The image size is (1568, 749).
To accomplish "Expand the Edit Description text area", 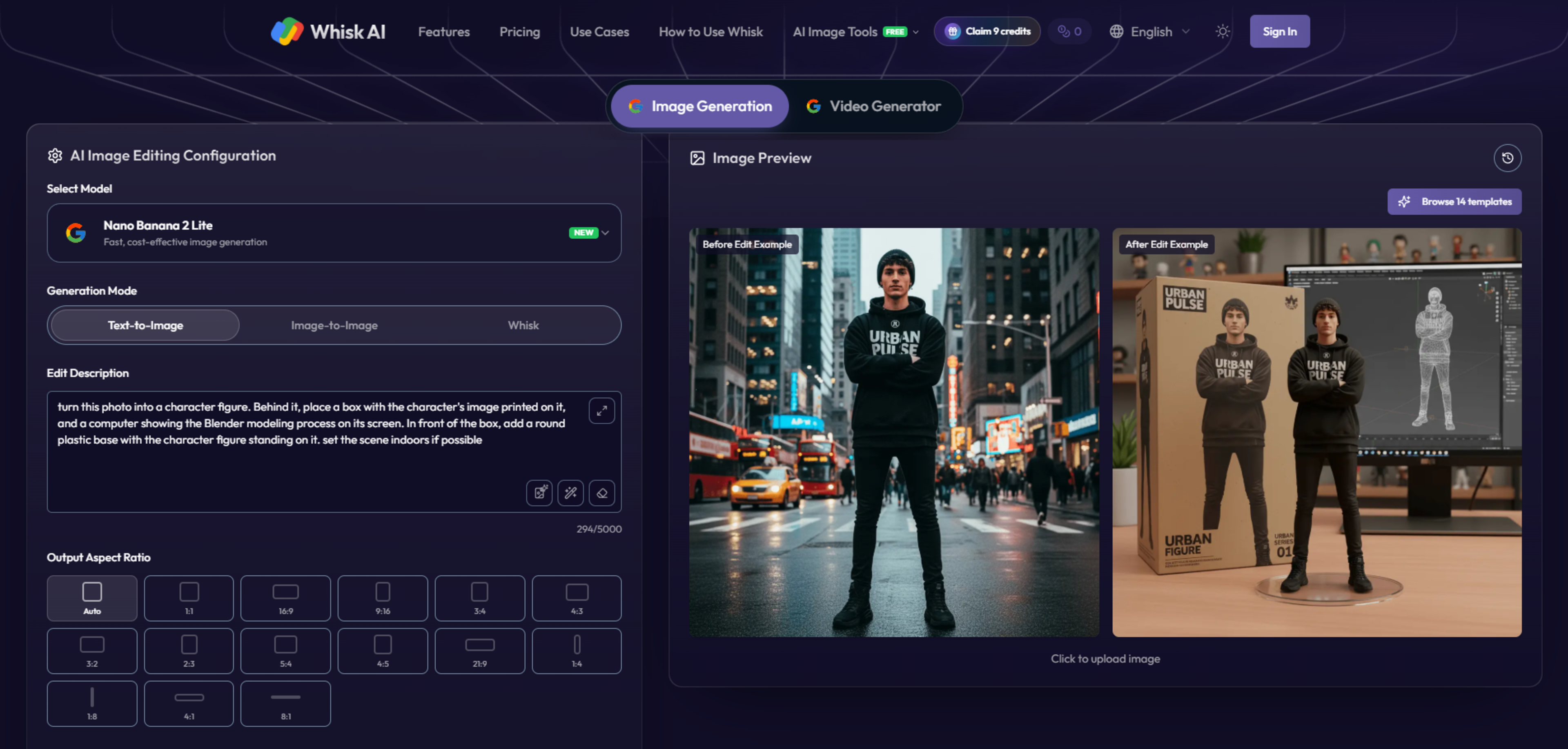I will [601, 411].
